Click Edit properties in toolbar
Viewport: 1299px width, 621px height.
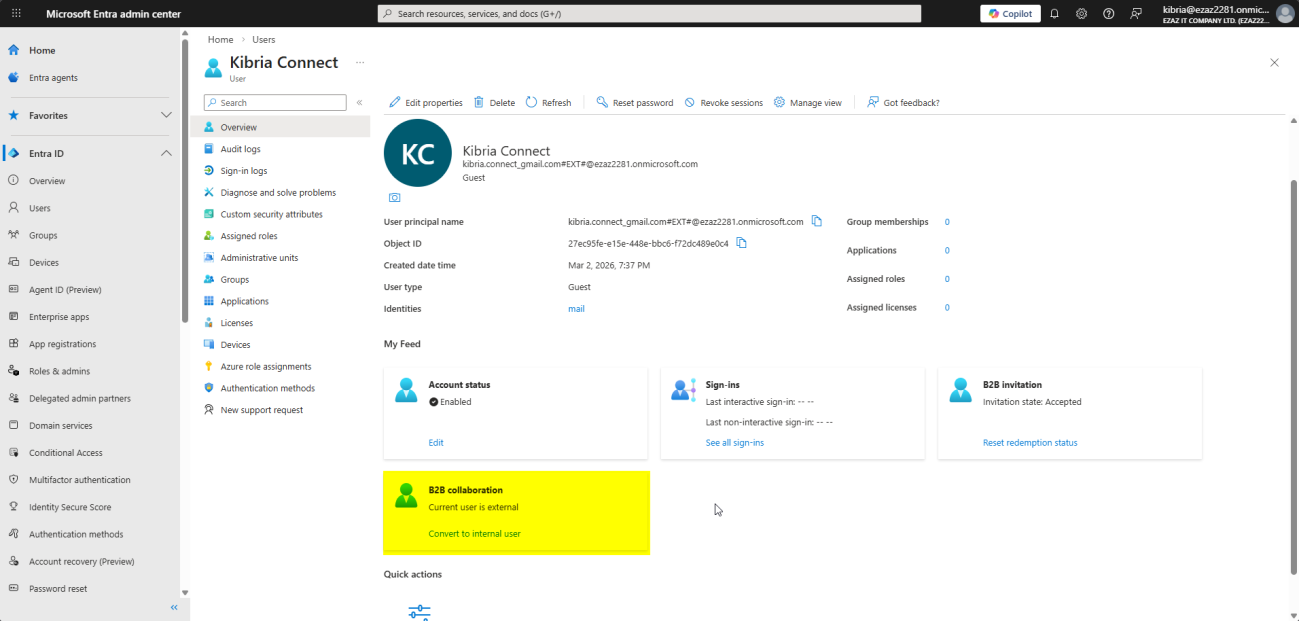click(x=425, y=103)
